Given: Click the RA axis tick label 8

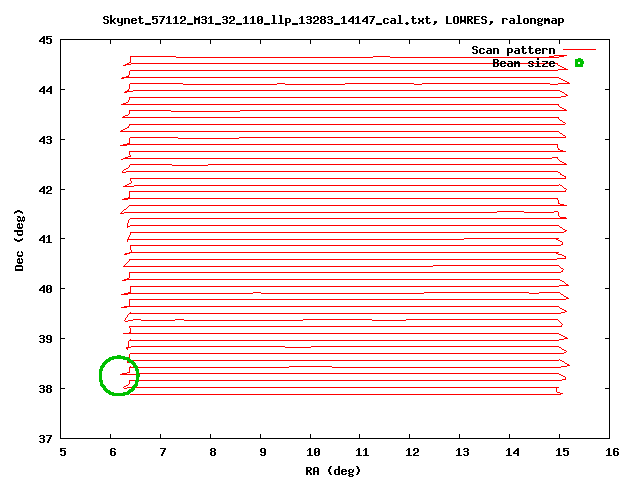Looking at the screenshot, I should click(x=213, y=452).
